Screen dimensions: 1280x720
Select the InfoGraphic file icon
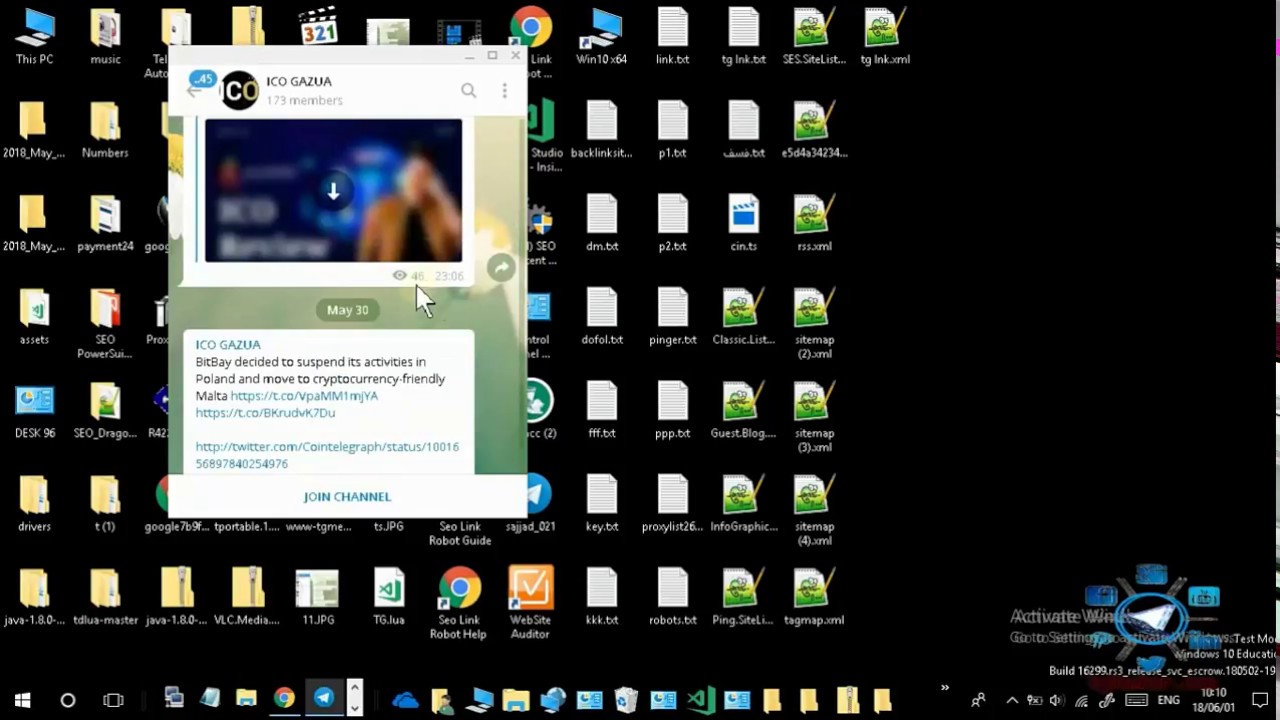click(x=743, y=505)
